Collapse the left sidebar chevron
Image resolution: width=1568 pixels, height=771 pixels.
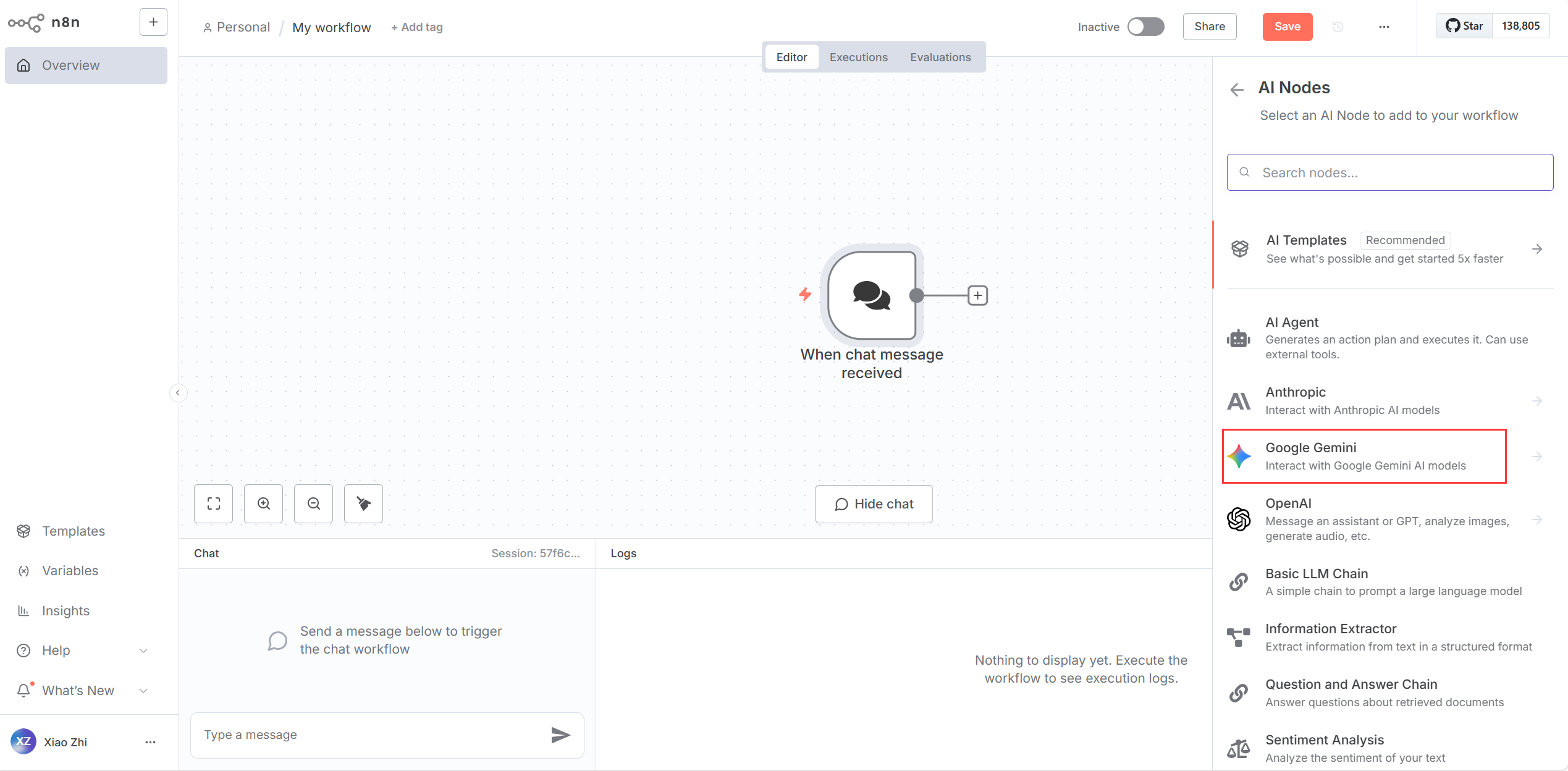(178, 393)
